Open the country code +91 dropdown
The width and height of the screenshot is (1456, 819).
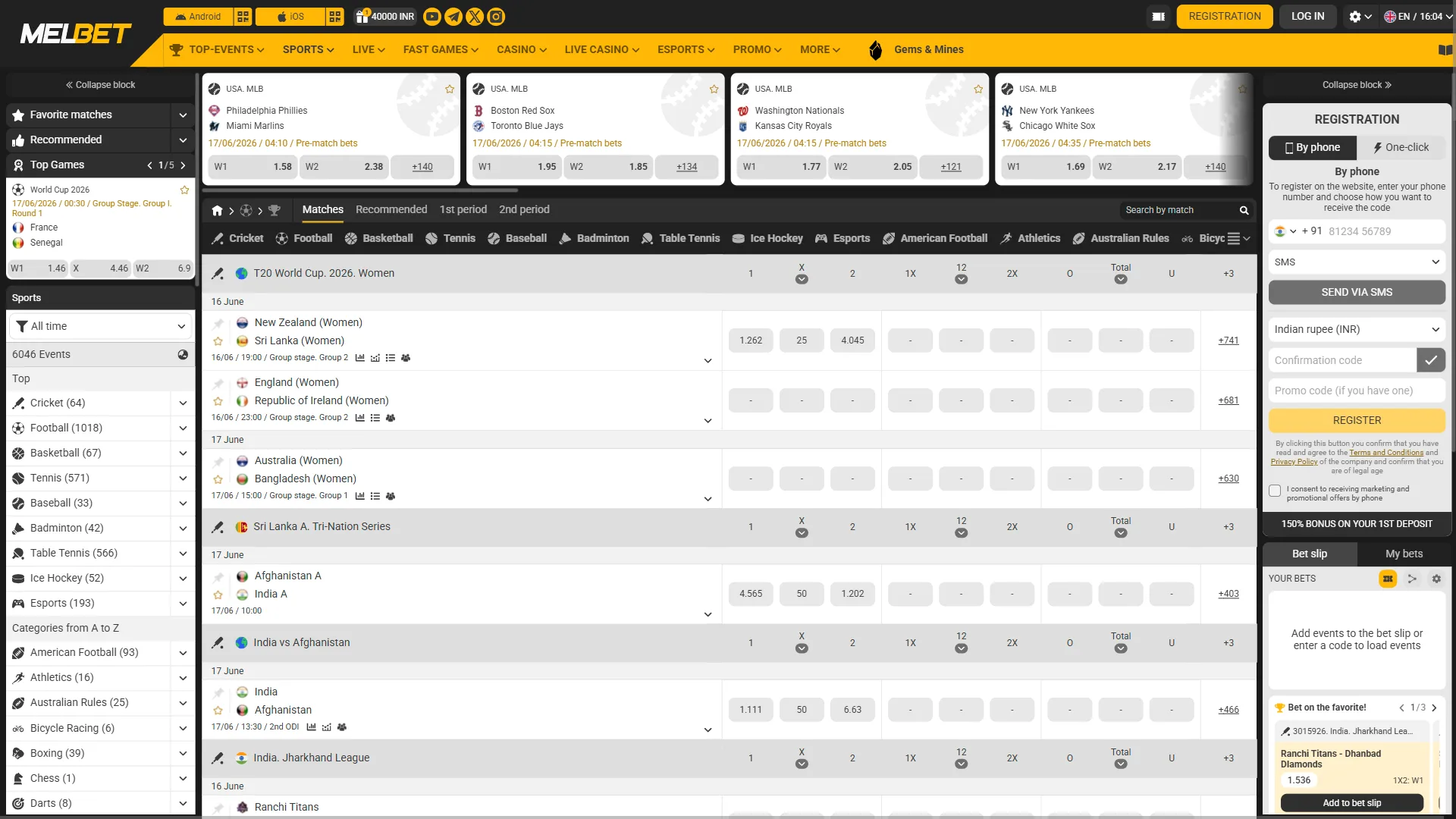(1286, 232)
